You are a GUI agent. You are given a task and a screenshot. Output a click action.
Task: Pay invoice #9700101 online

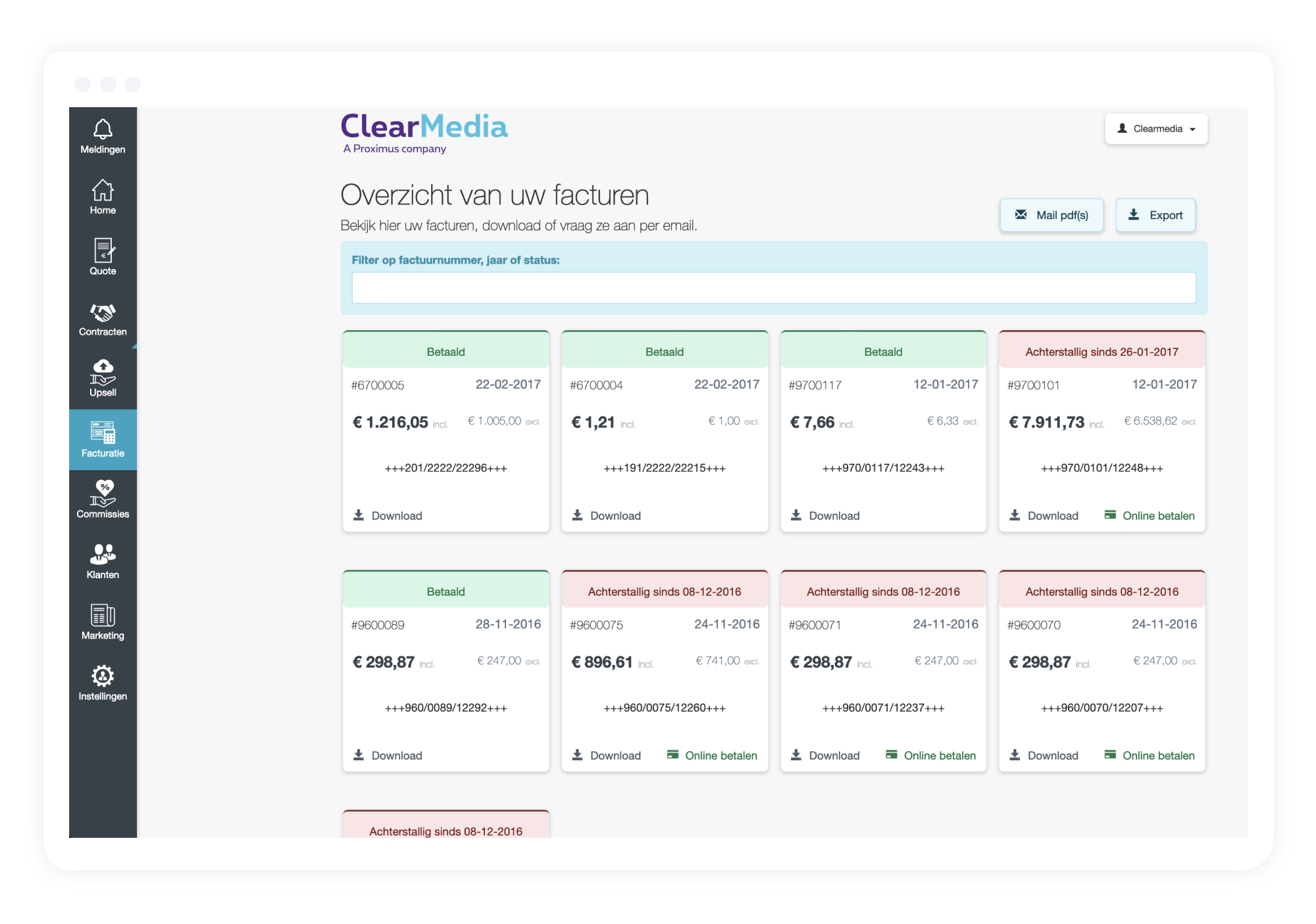point(1150,516)
